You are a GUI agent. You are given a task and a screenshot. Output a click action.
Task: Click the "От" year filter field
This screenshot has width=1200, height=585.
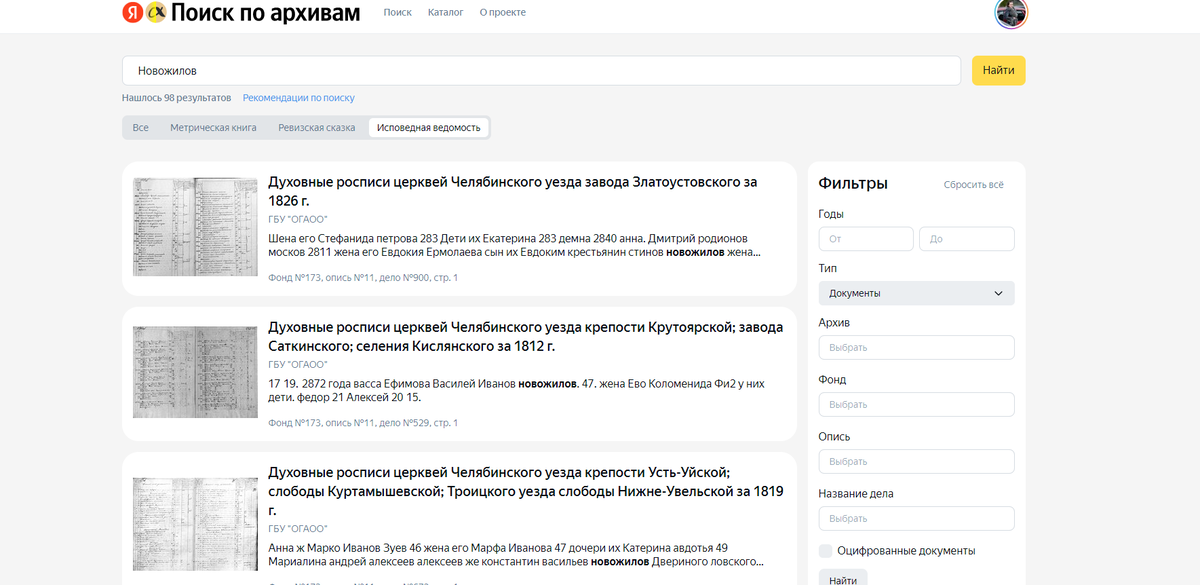click(866, 238)
